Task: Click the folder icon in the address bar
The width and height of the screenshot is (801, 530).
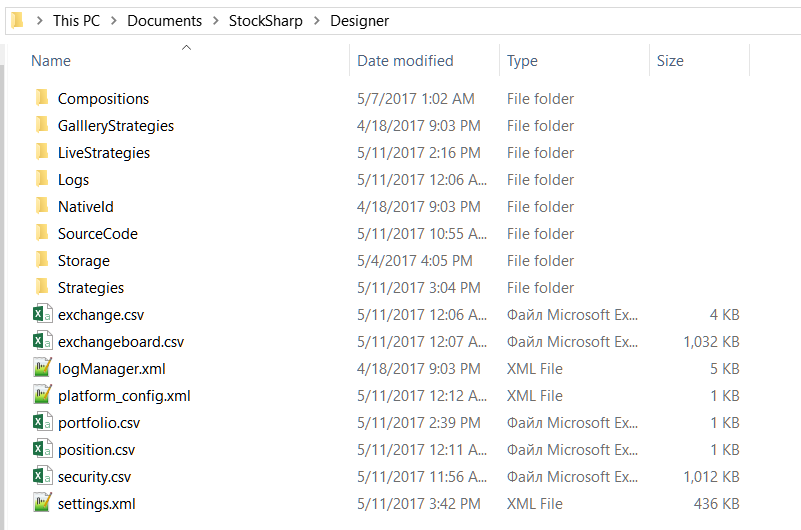Action: pos(17,20)
